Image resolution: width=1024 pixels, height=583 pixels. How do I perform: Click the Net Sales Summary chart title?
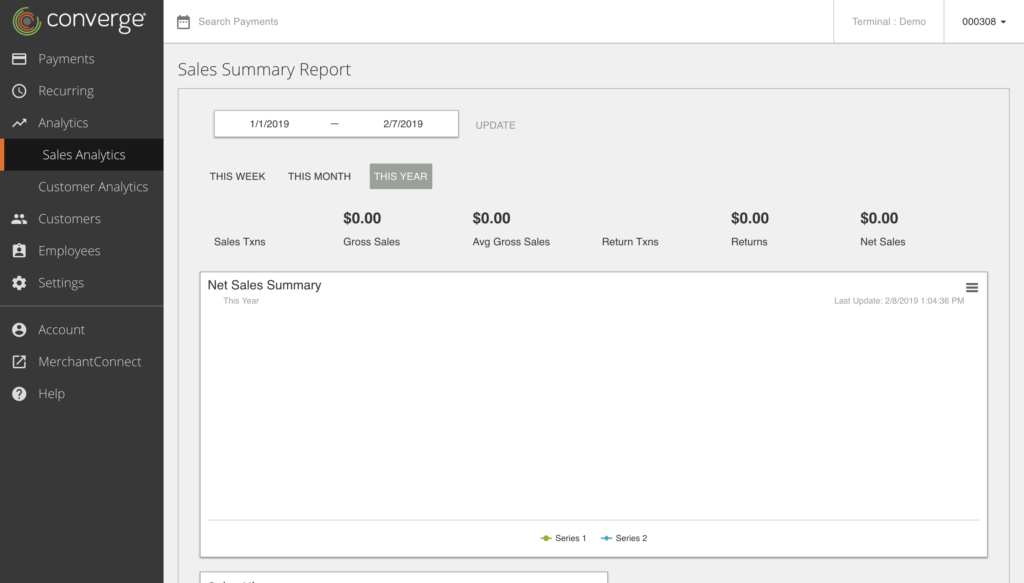tap(264, 285)
